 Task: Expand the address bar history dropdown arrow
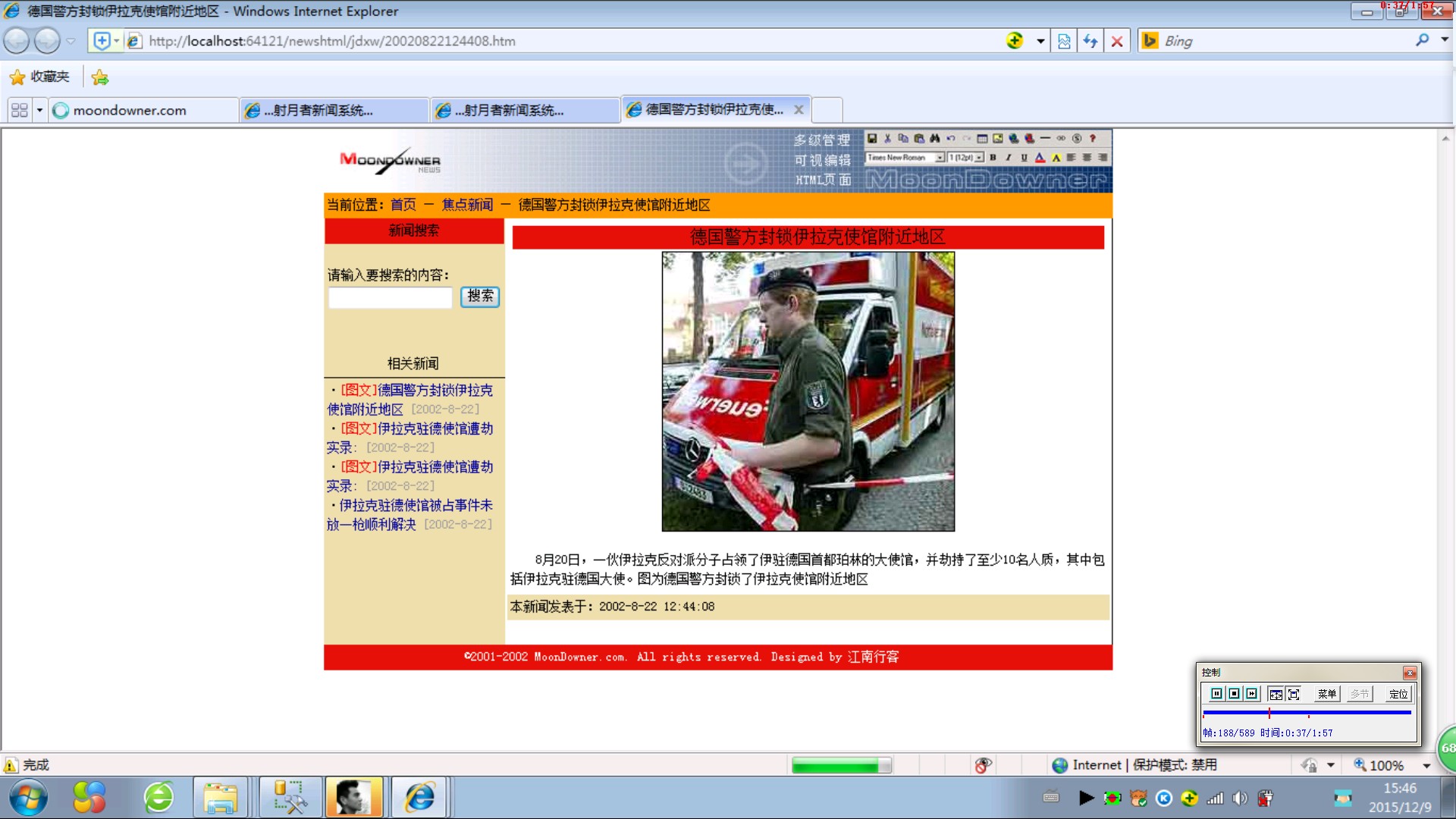(1040, 41)
